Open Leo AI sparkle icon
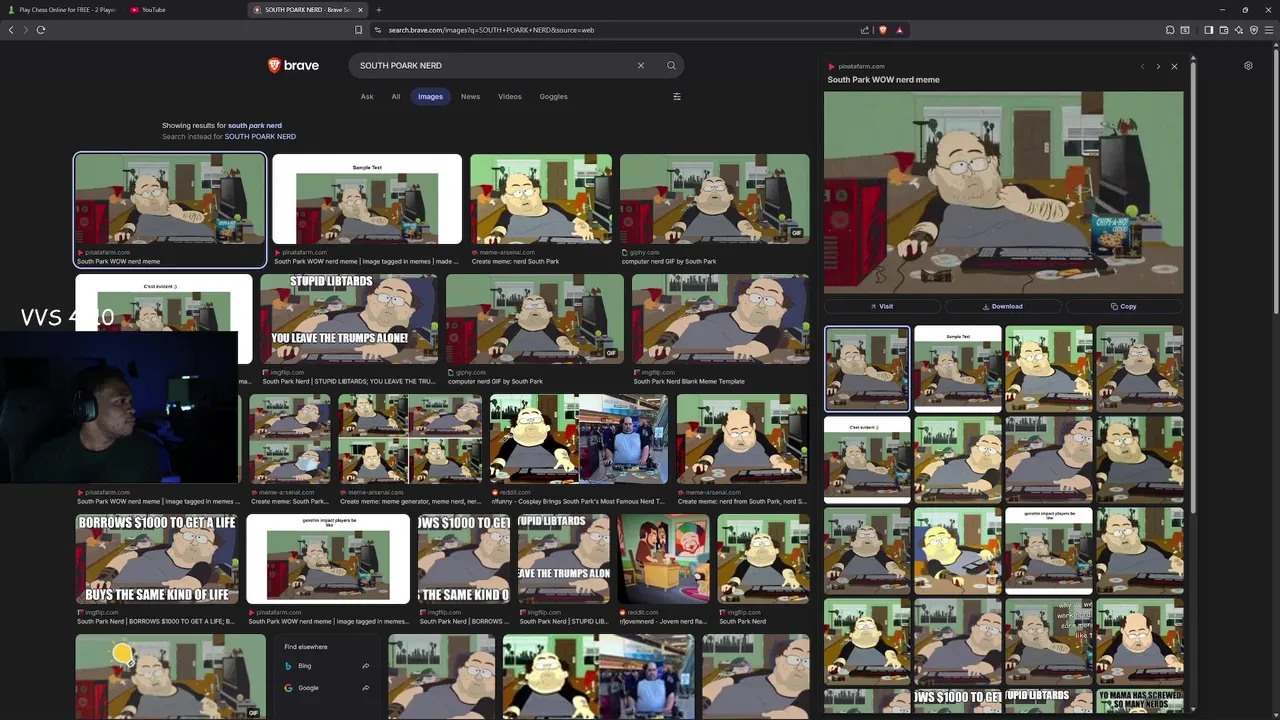 pos(1238,30)
